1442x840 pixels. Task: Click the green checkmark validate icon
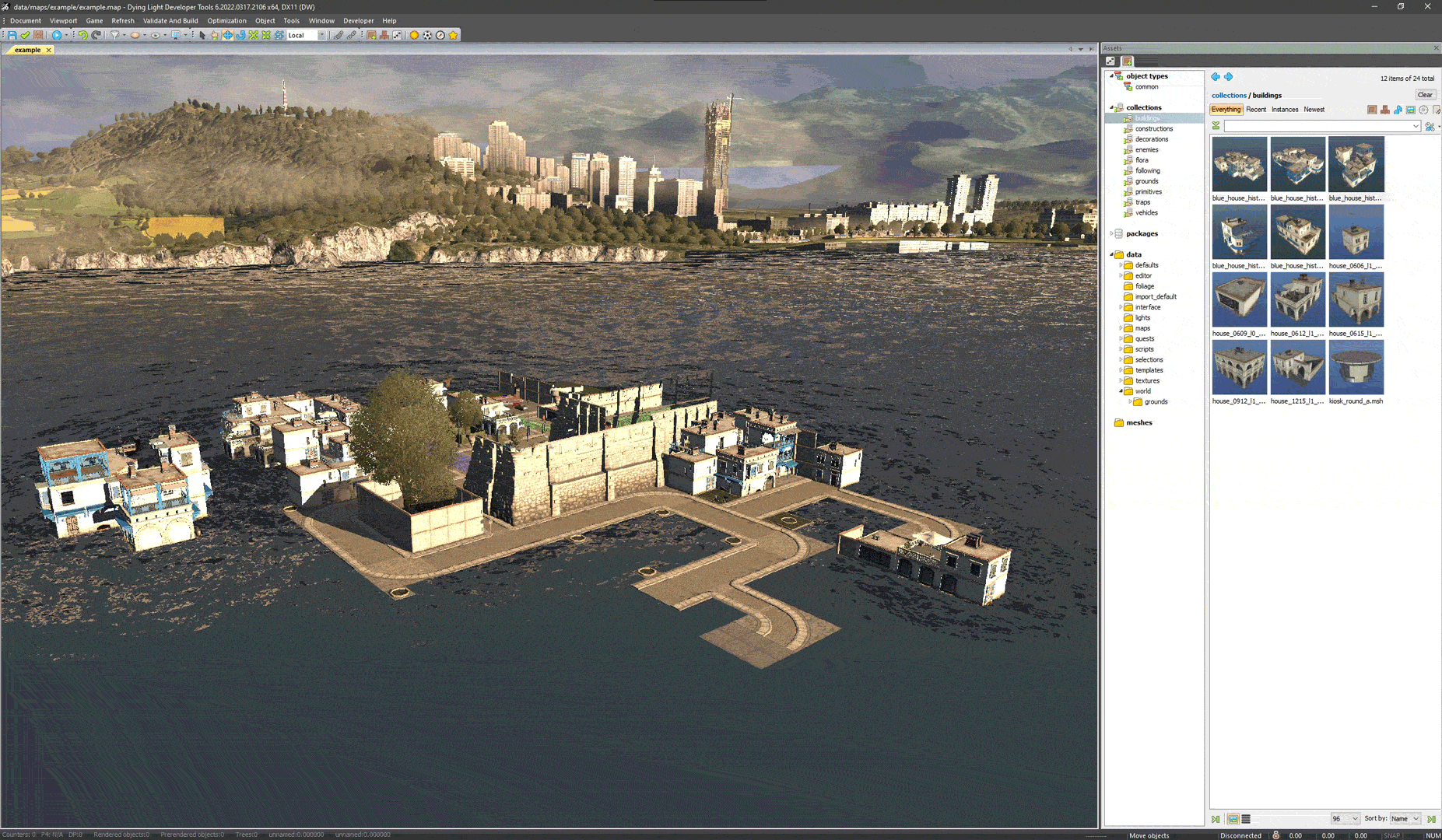click(26, 35)
